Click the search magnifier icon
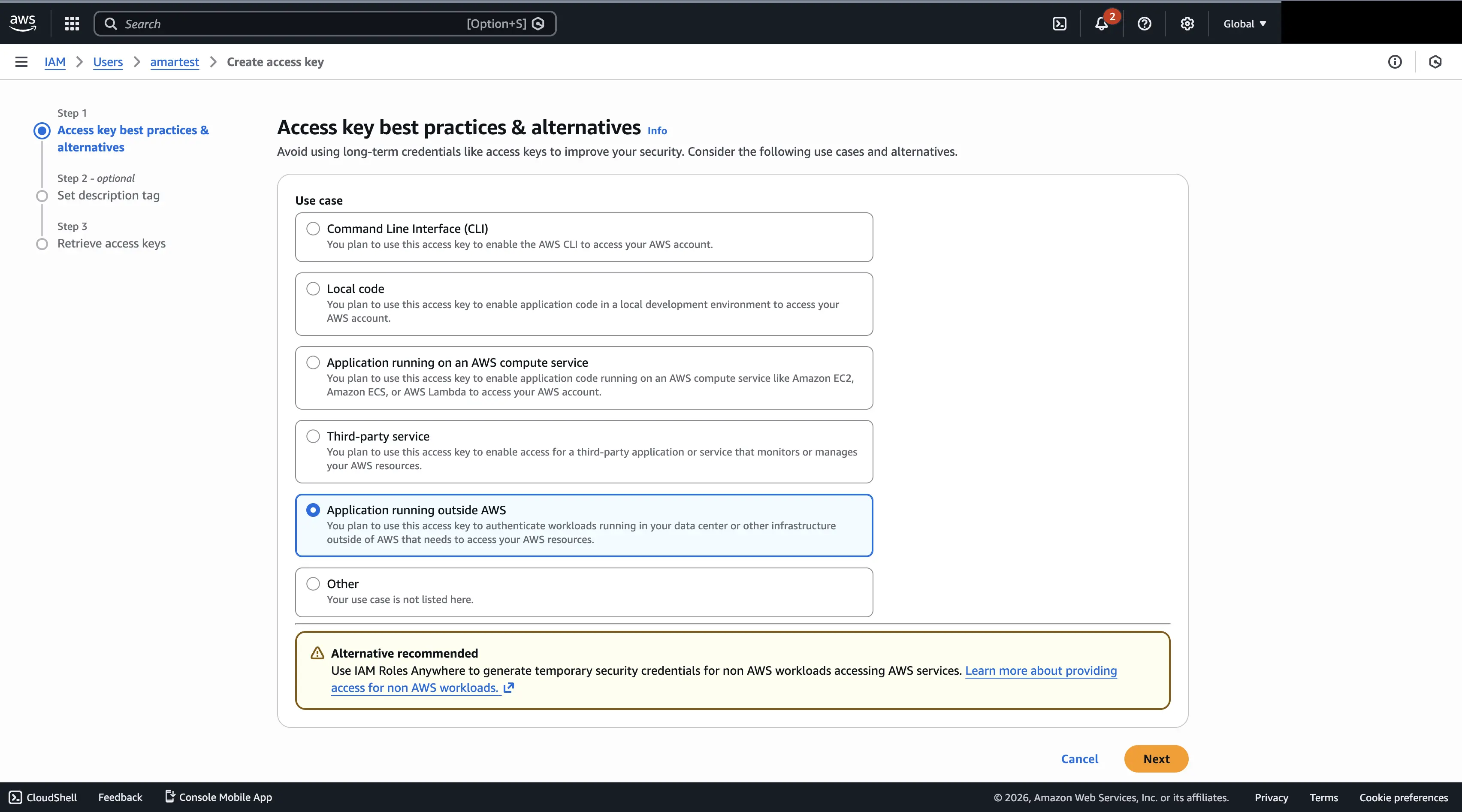The width and height of the screenshot is (1462, 812). click(x=111, y=24)
